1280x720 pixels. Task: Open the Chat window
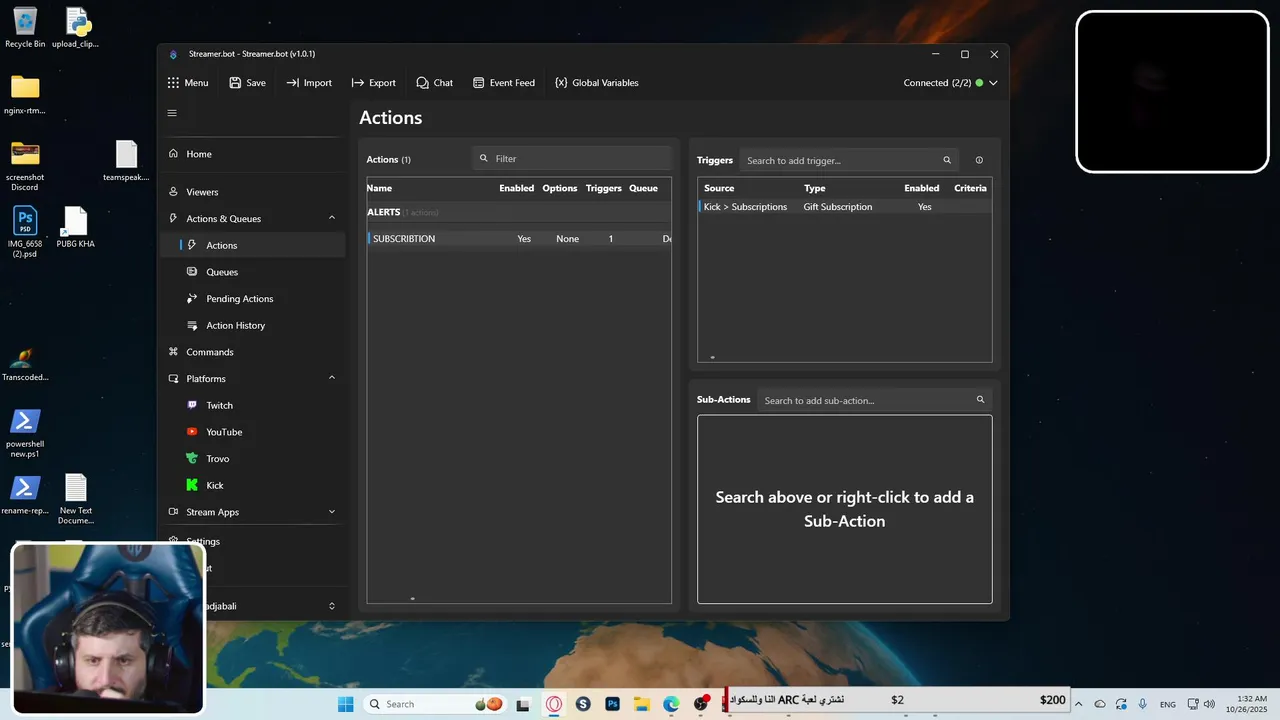(434, 83)
